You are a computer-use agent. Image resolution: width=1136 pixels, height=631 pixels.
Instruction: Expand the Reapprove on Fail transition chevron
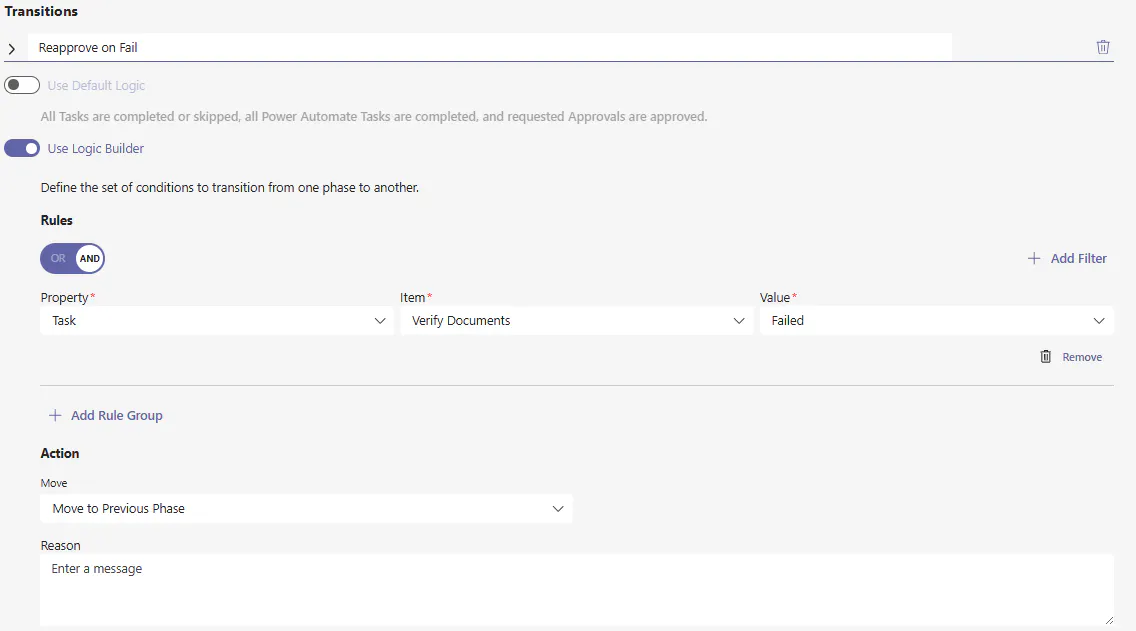(12, 48)
